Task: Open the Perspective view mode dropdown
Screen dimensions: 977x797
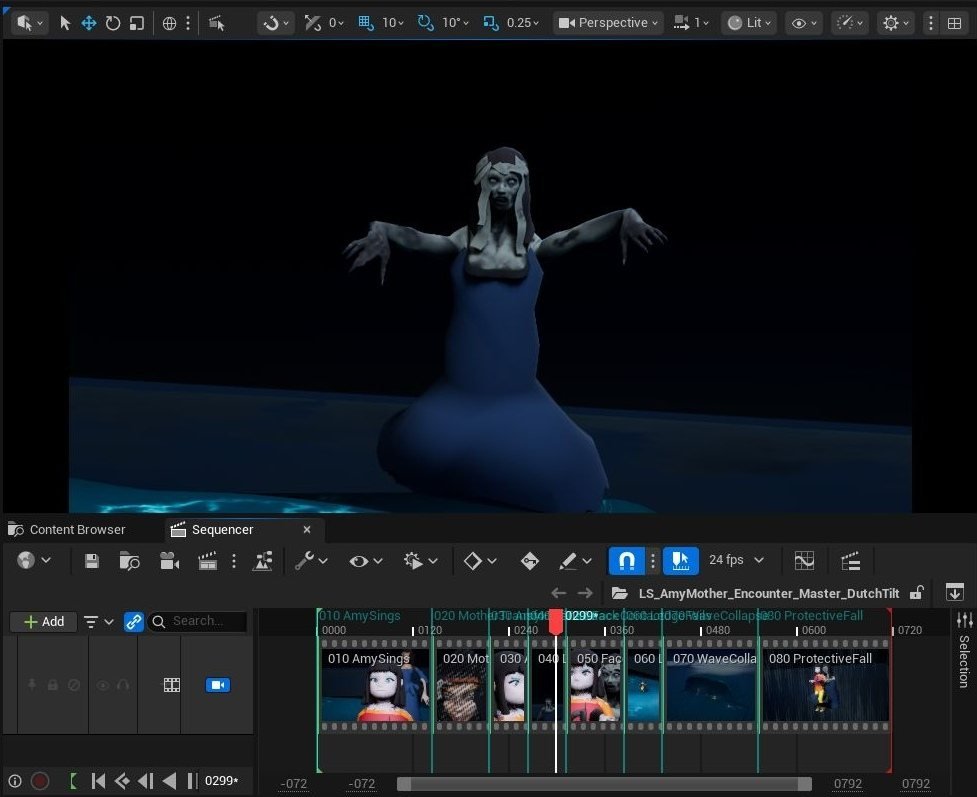Action: [608, 23]
